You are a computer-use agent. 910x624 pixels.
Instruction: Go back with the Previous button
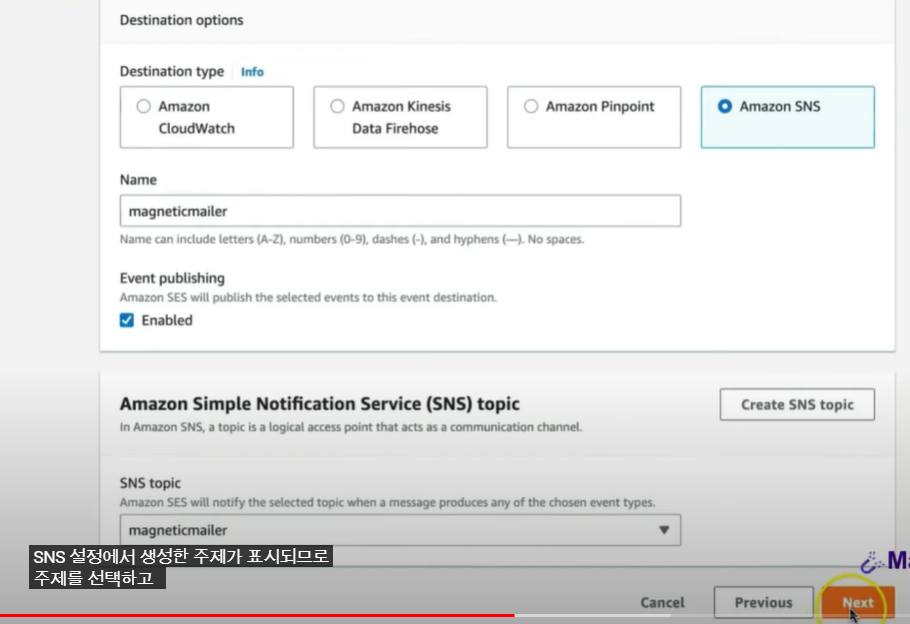pyautogui.click(x=763, y=603)
